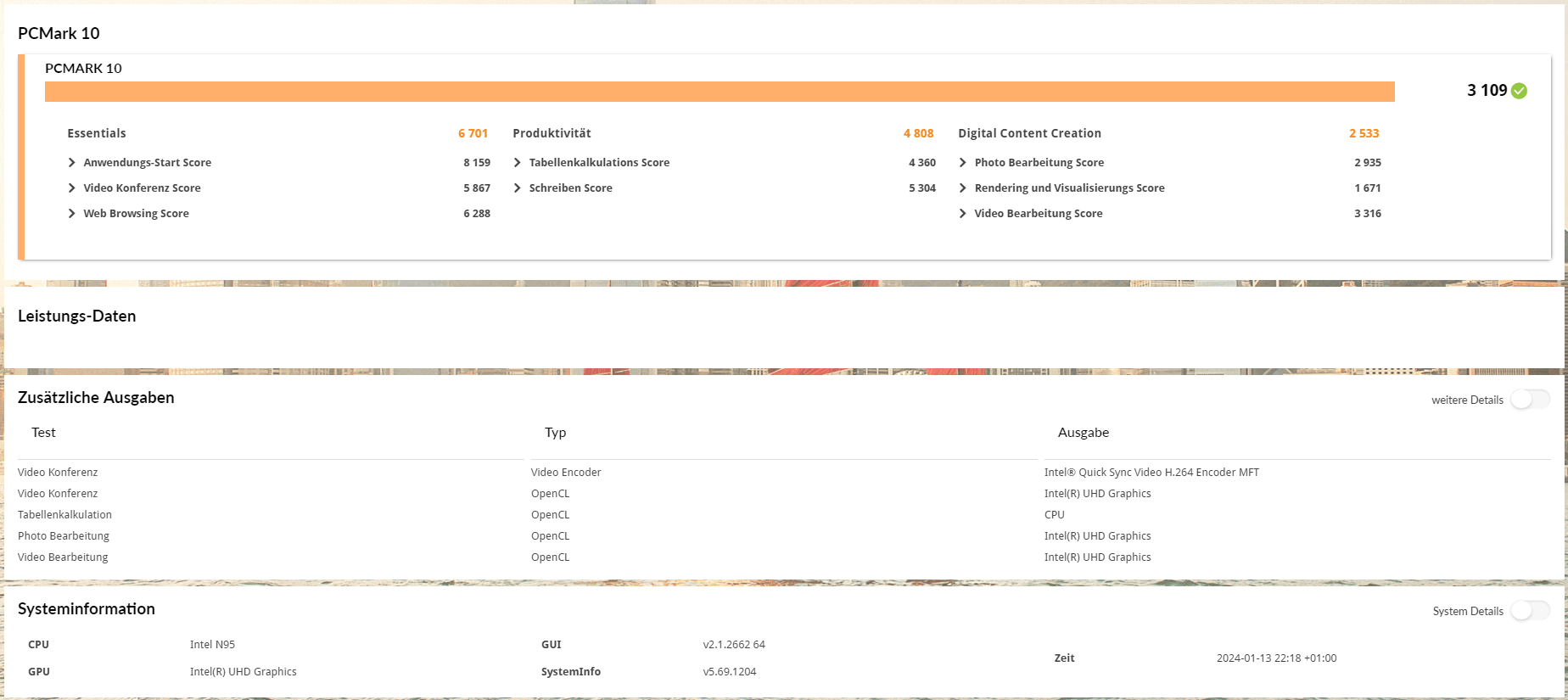Screen dimensions: 1568x700
Task: Click the Video Bearbeitung Score chevron icon
Action: 963,214
